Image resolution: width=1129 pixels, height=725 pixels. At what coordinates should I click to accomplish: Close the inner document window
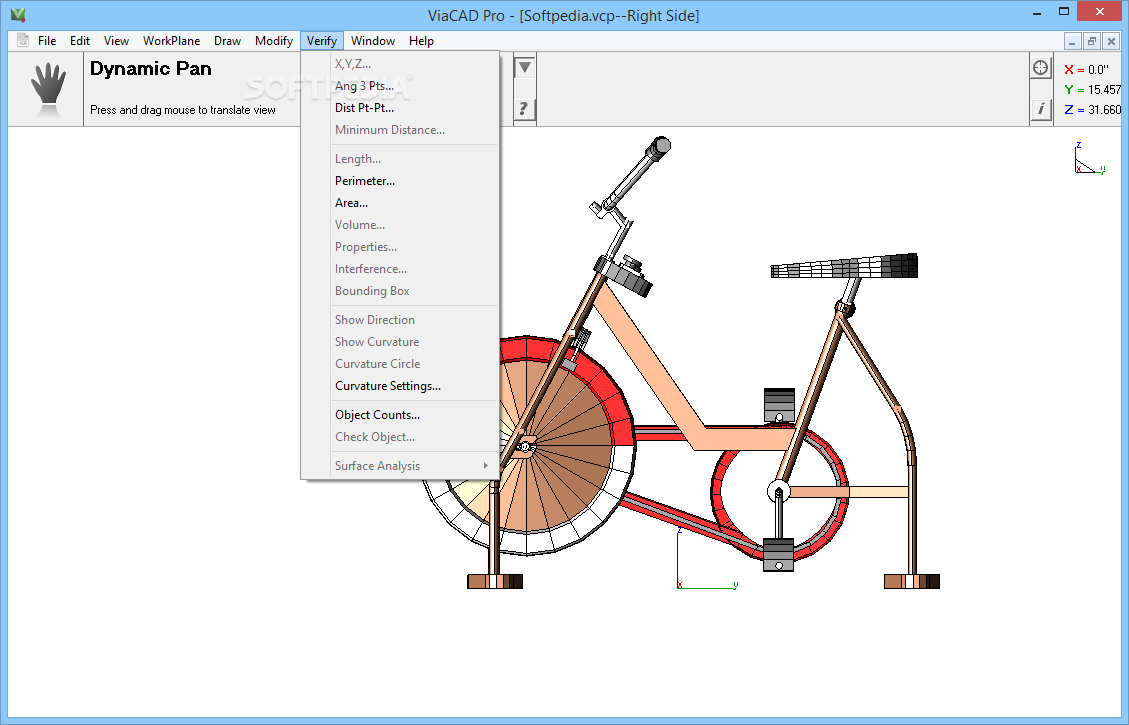click(x=1111, y=42)
